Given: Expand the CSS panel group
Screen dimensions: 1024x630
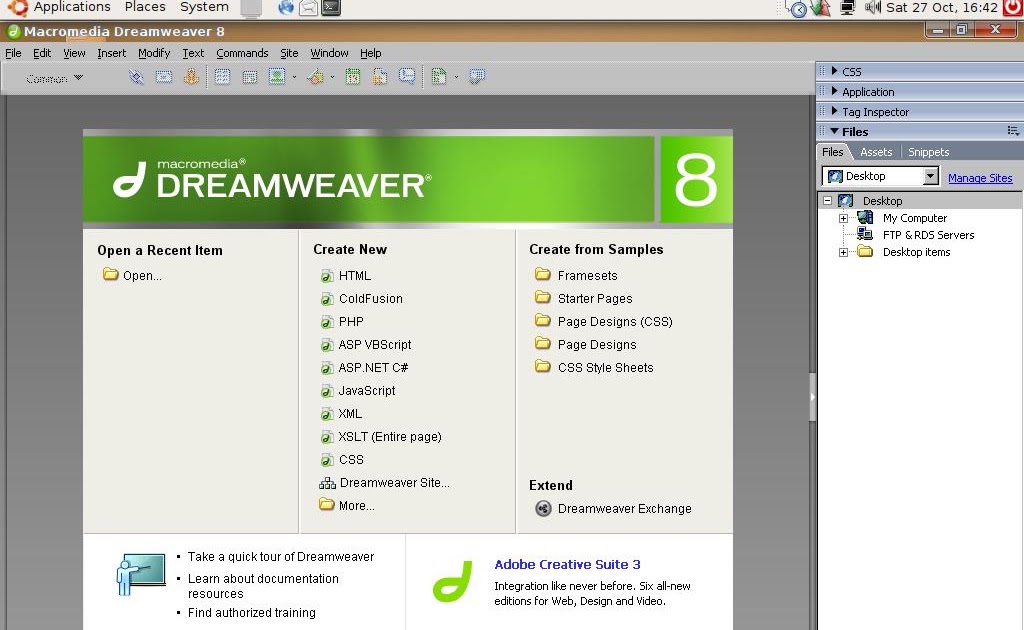Looking at the screenshot, I should [834, 71].
